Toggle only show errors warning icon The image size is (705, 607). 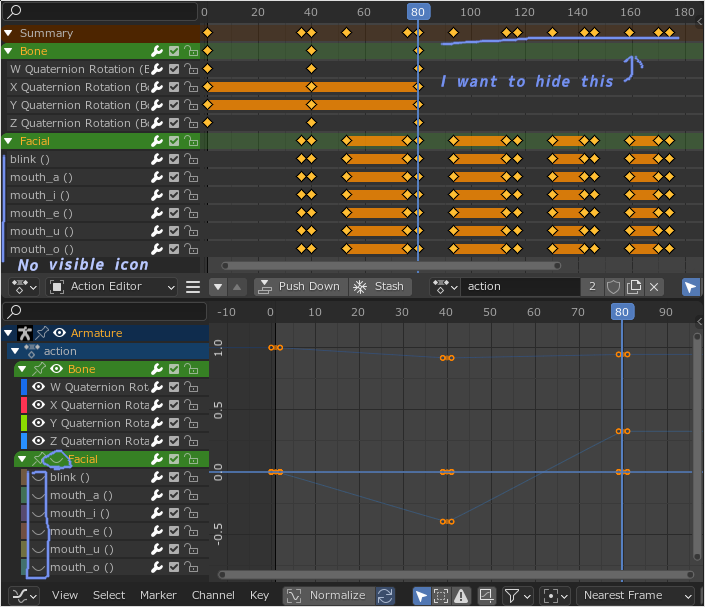pyautogui.click(x=461, y=595)
